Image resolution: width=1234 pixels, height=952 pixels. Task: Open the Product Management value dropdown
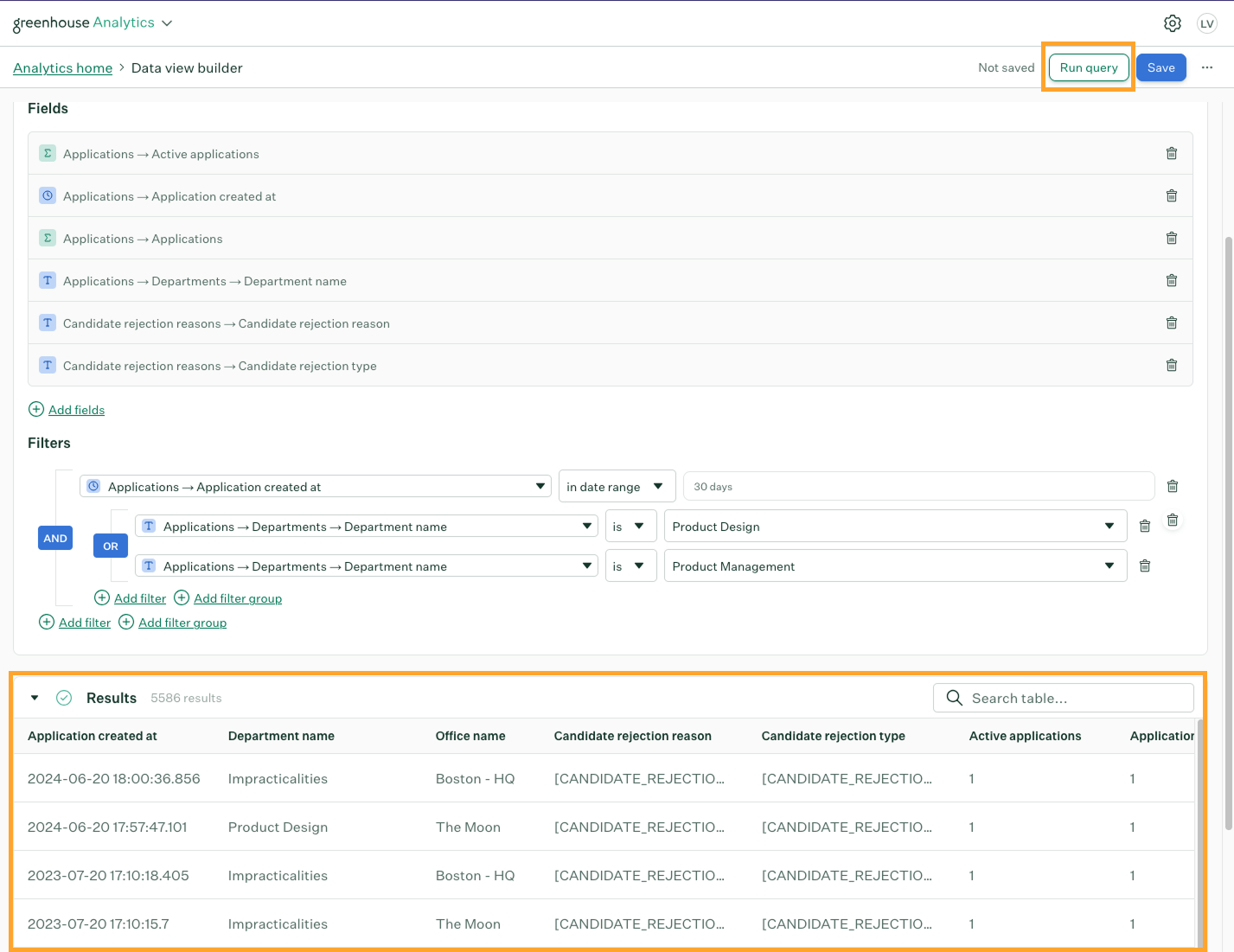click(896, 565)
